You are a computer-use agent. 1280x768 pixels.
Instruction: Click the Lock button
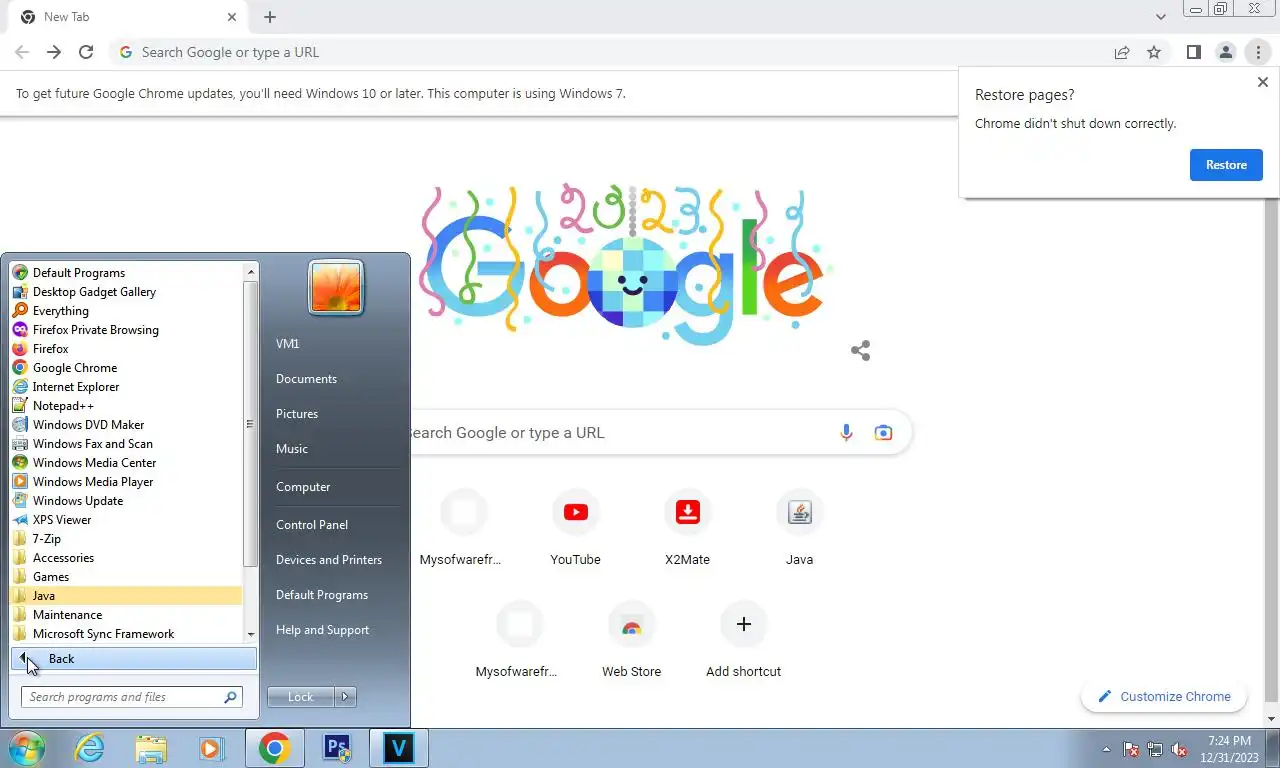coord(301,697)
